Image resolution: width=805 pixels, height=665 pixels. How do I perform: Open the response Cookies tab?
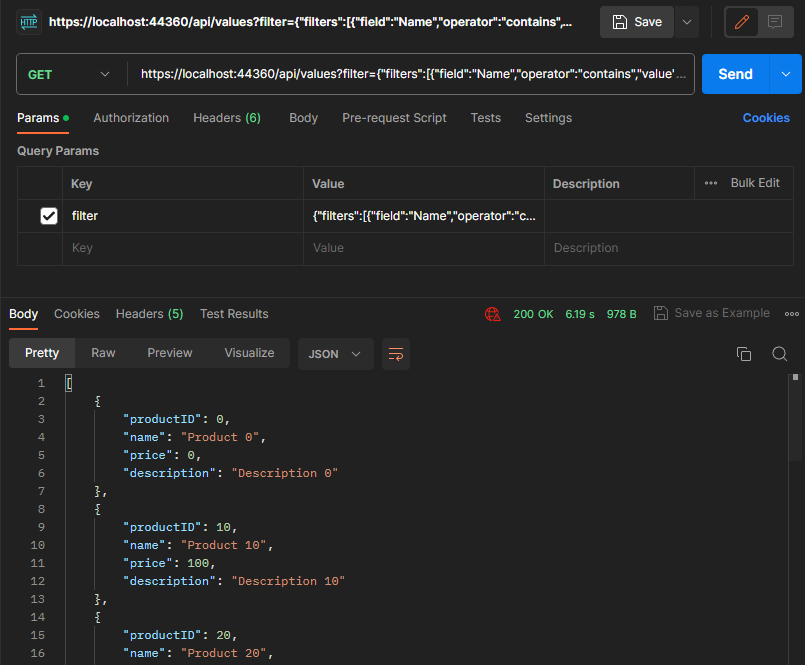pyautogui.click(x=77, y=314)
